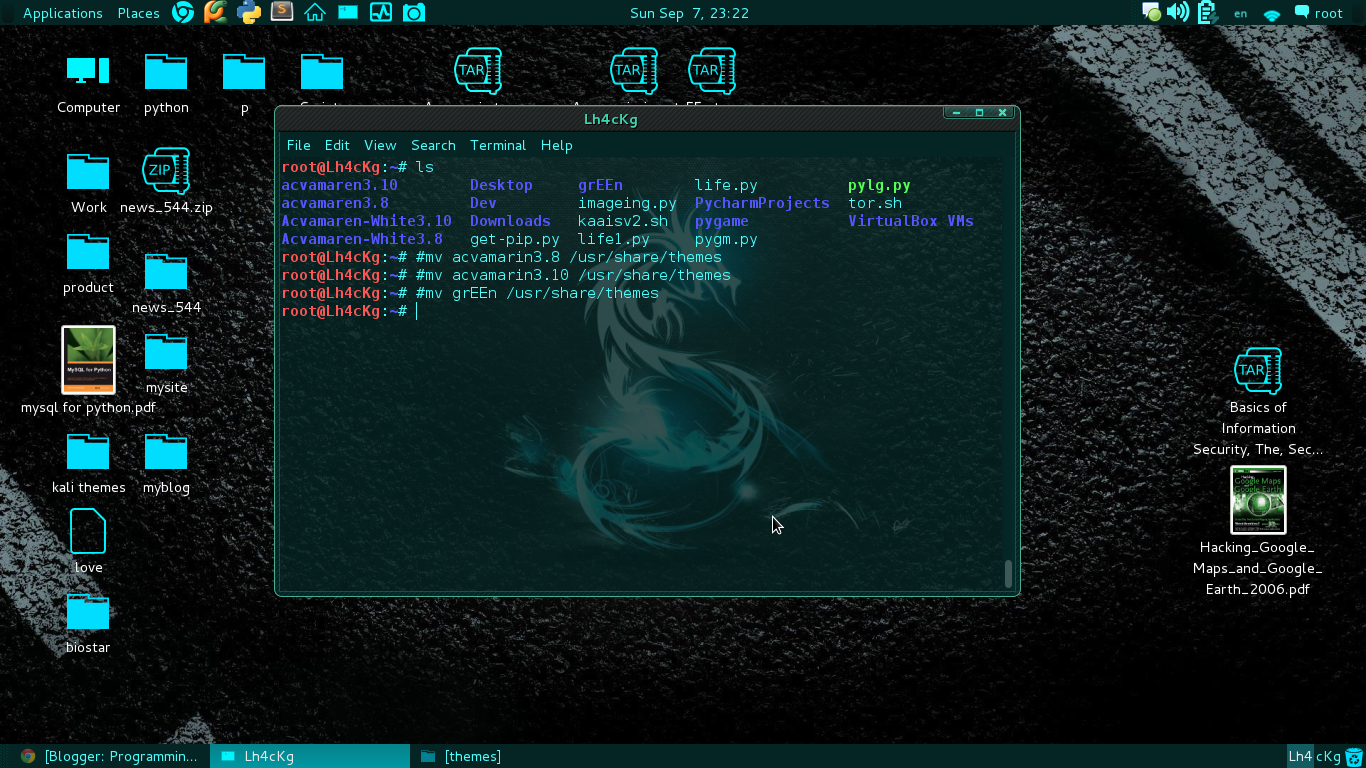Open the Work folder on desktop
Viewport: 1366px width, 768px height.
click(x=88, y=183)
